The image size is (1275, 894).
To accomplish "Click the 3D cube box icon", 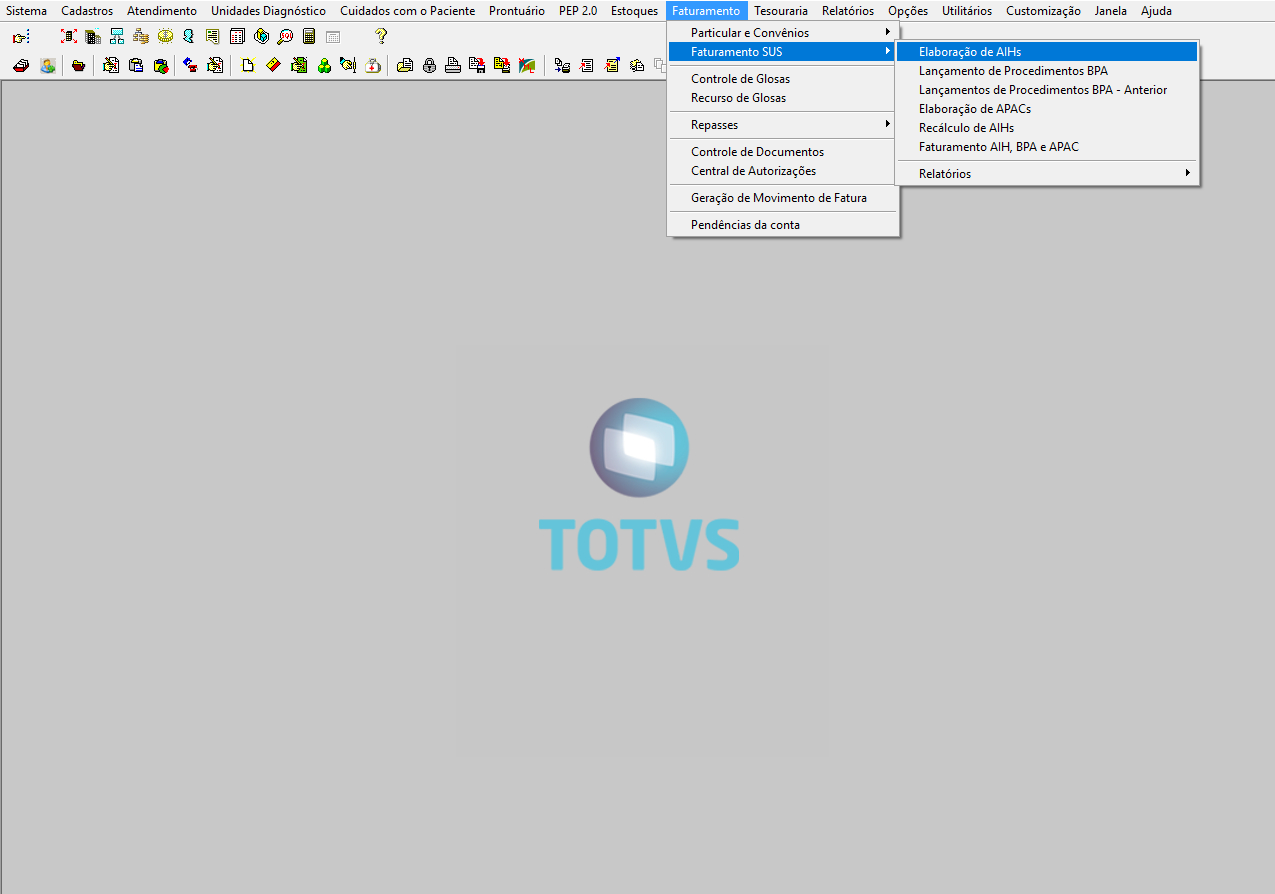I will pyautogui.click(x=261, y=37).
